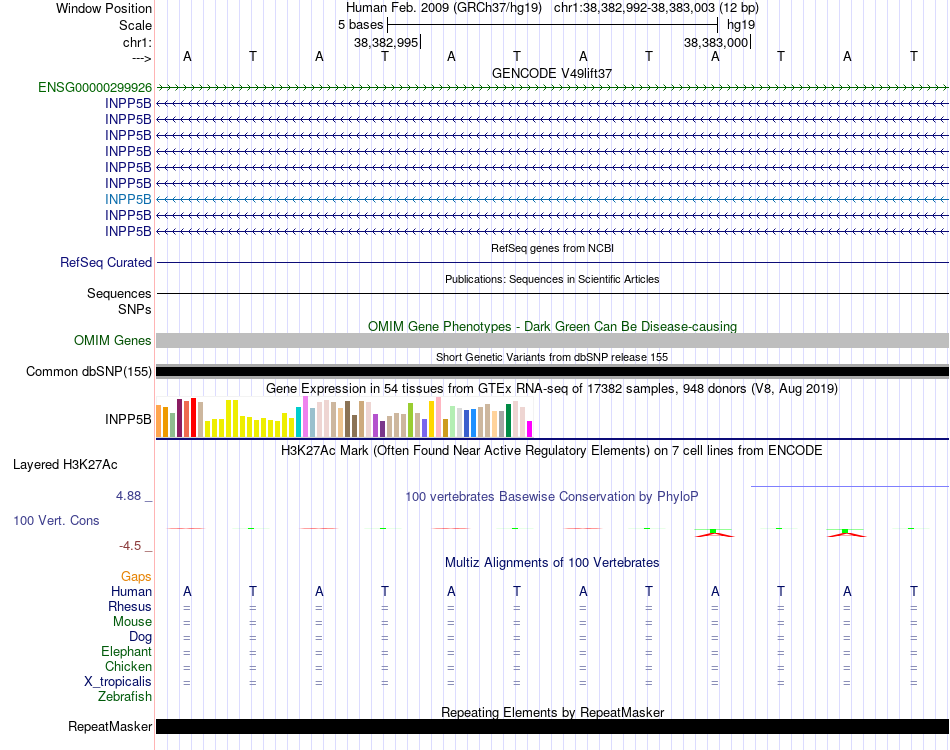
Task: Select the black Common dbSNP bar
Action: coord(552,371)
